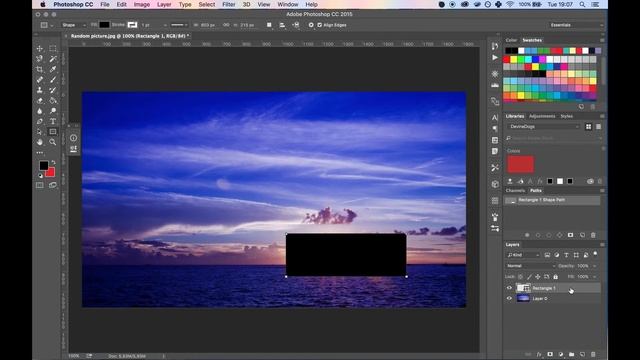This screenshot has height=360, width=640.
Task: Select the Brush tool
Action: (53, 80)
